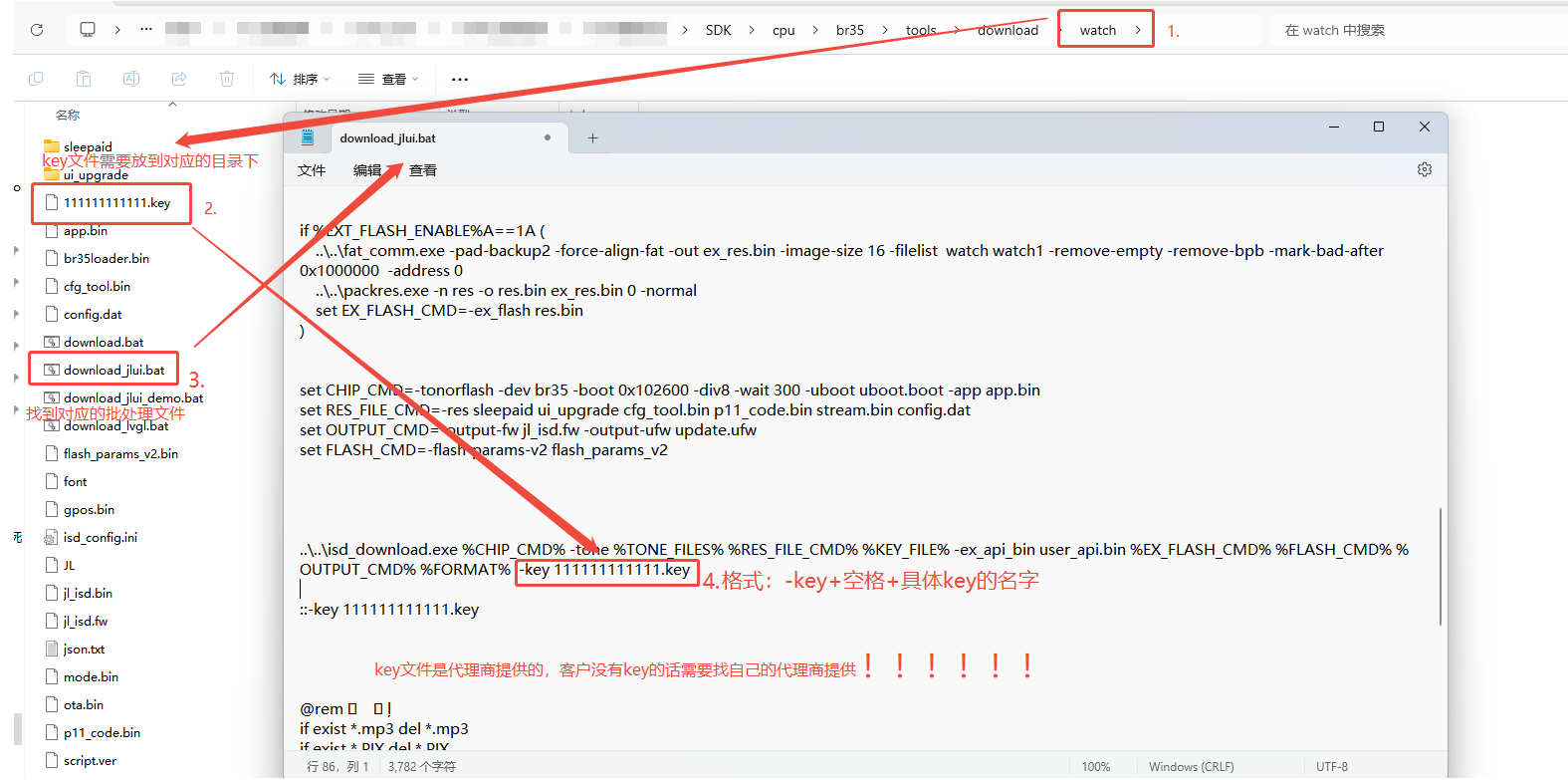Click the unsaved-changes dot on download_jlui.bat tab
This screenshot has width=1568, height=780.
[548, 137]
